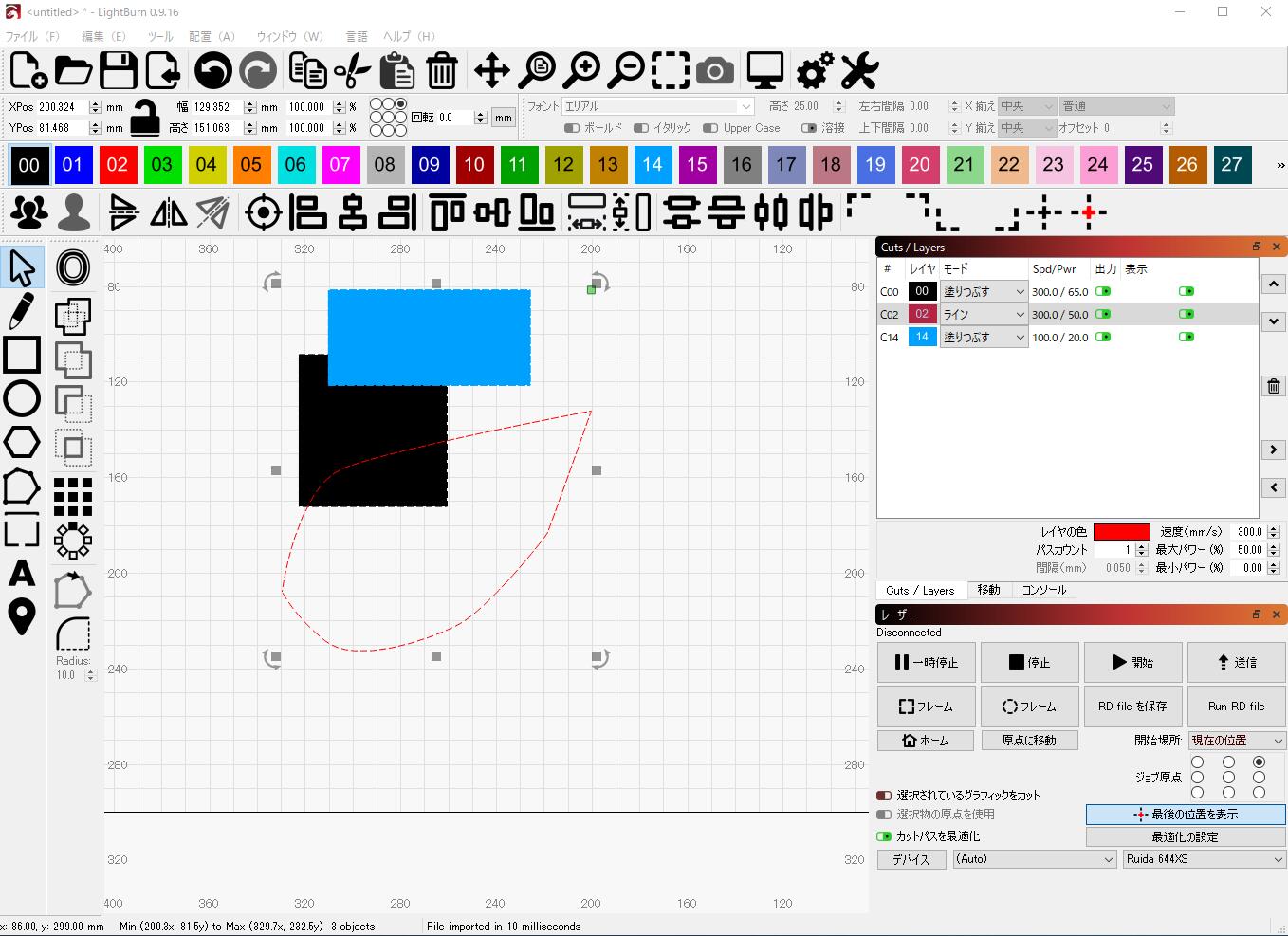The width and height of the screenshot is (1288, 936).
Task: Click the Flip horizontal mirror icon
Action: click(169, 212)
